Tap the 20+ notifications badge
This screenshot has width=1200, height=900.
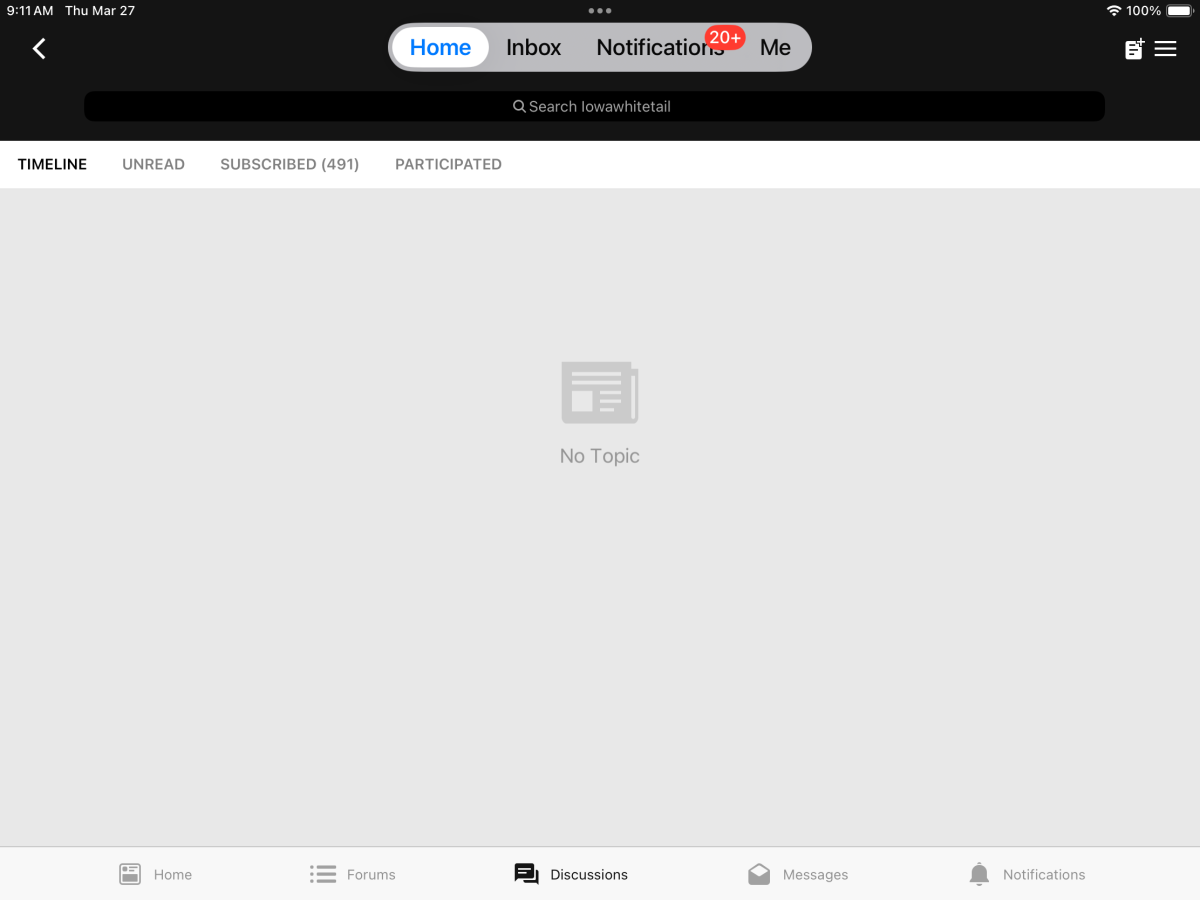[x=725, y=38]
